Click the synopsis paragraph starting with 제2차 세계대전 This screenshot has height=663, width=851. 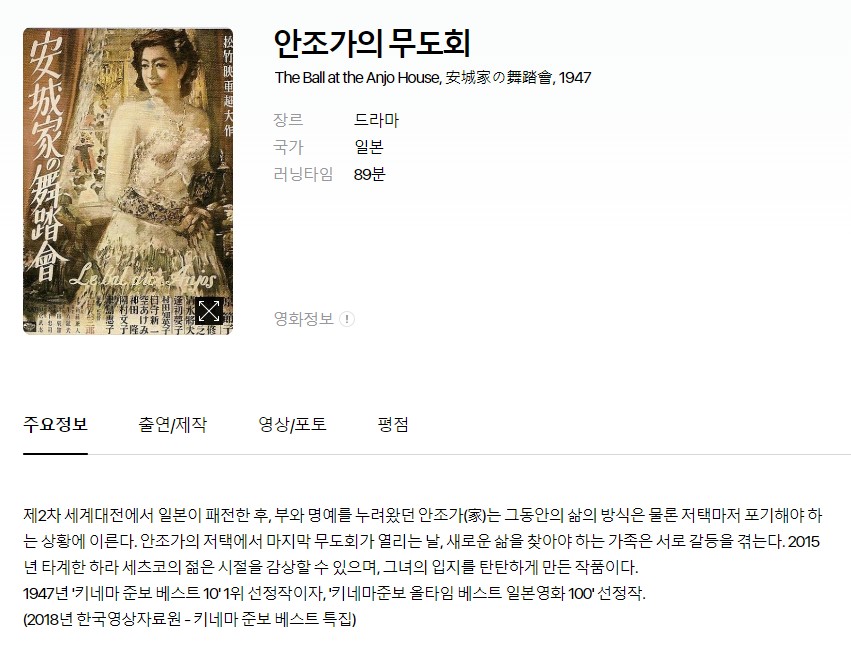pos(423,541)
